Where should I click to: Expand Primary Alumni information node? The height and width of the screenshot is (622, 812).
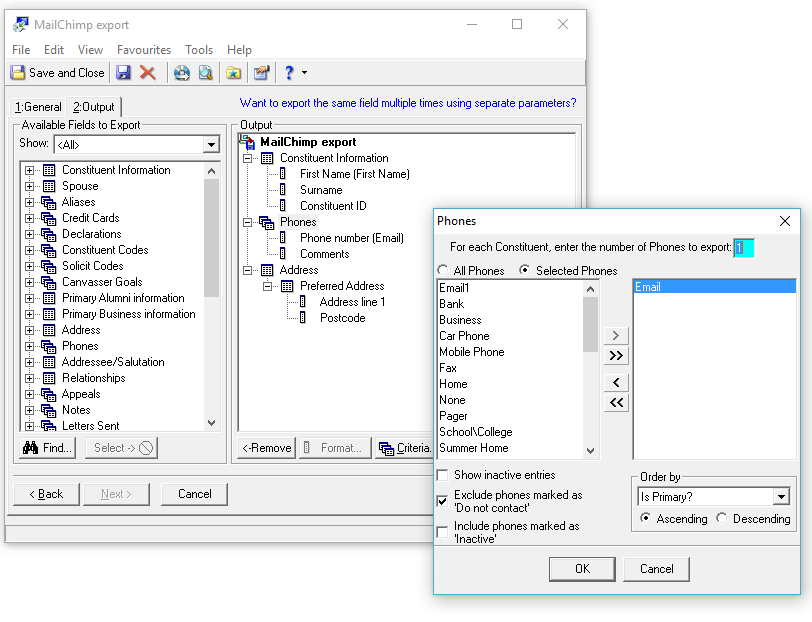(x=30, y=298)
